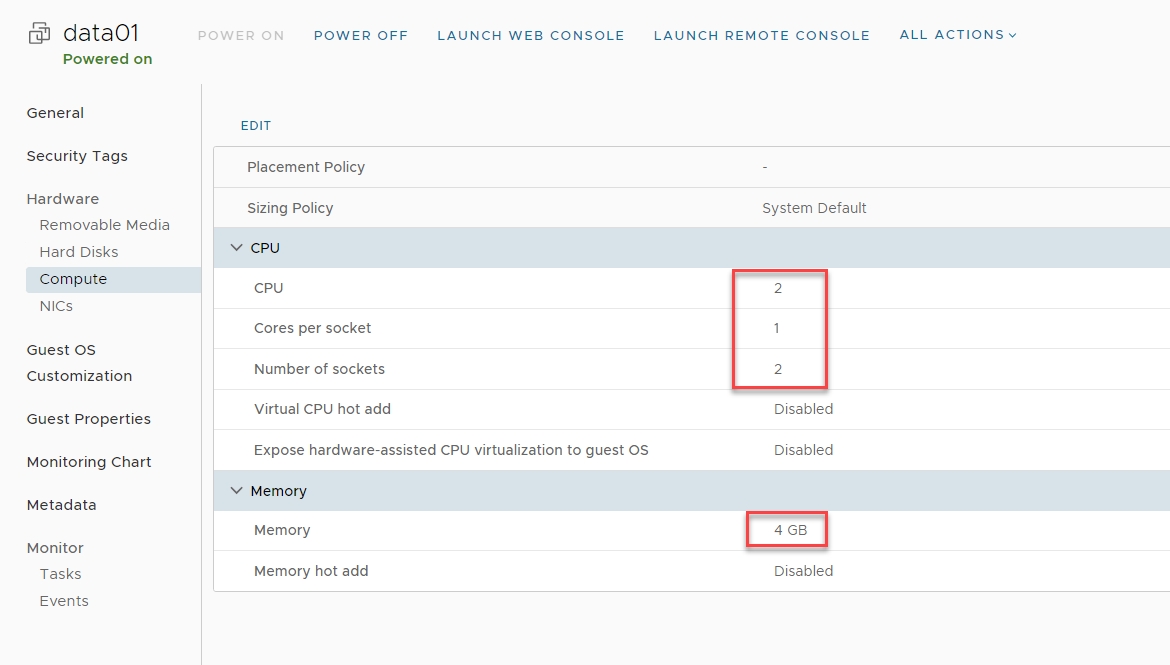
Task: Click the data01 virtual machine icon
Action: (39, 34)
